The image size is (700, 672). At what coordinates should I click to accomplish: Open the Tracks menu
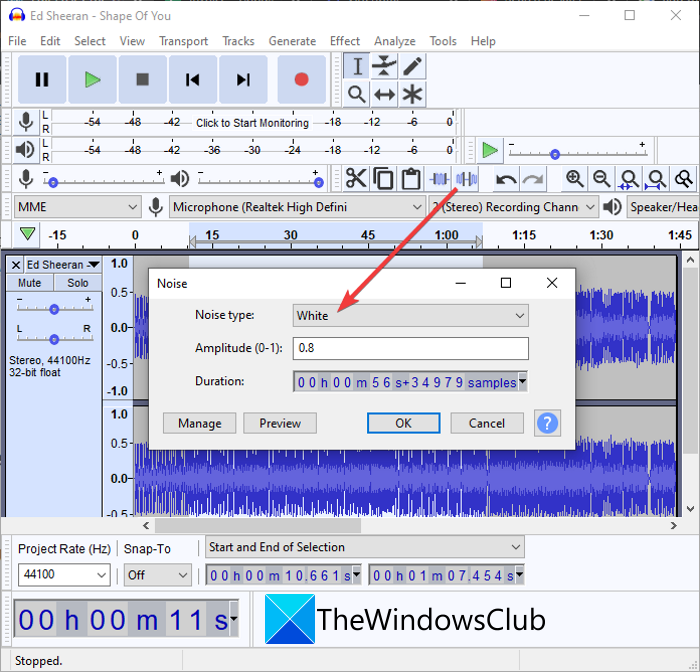pyautogui.click(x=238, y=41)
